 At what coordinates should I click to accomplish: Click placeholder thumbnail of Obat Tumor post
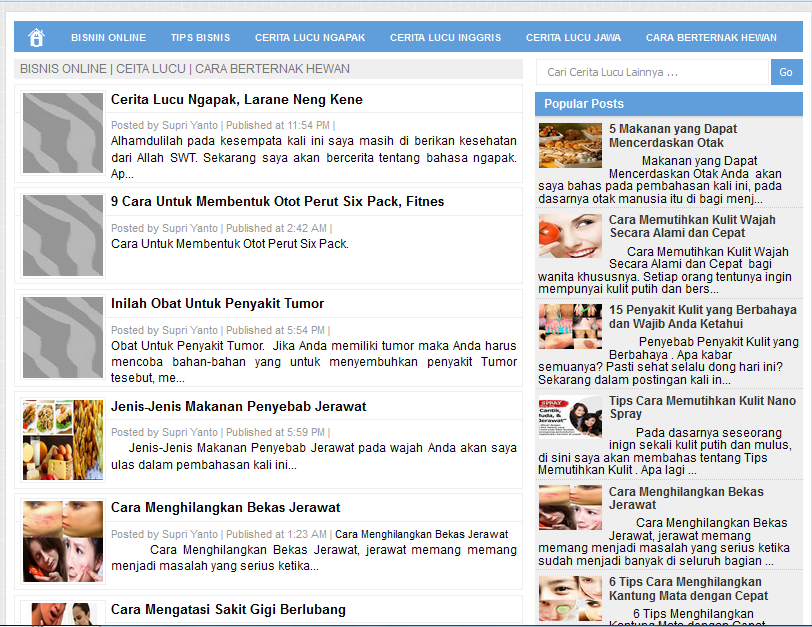63,337
